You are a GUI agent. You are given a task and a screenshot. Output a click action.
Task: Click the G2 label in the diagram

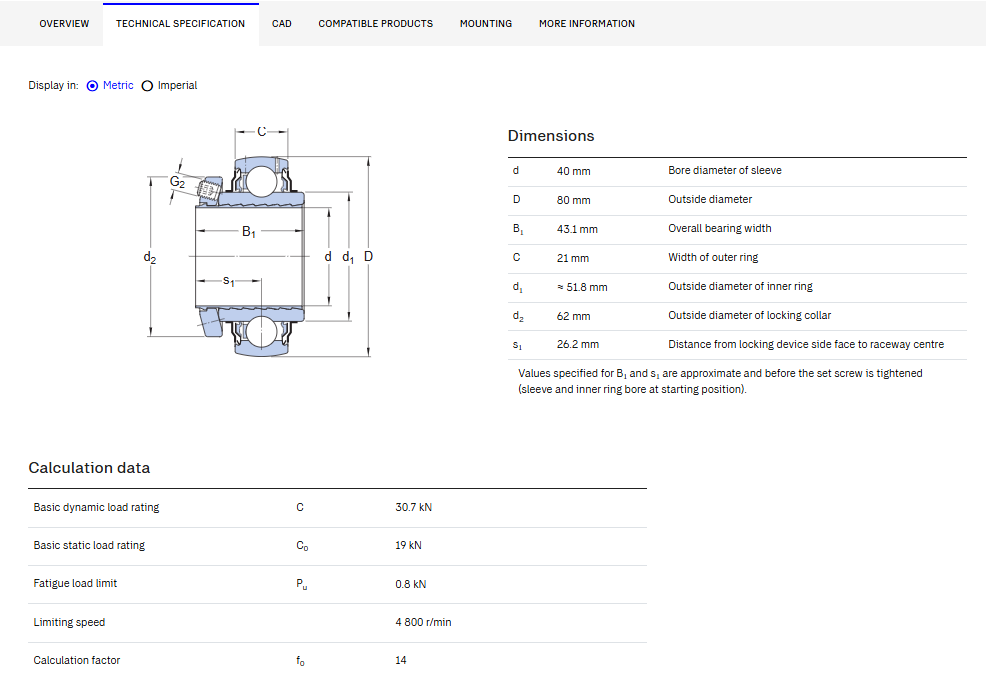coord(177,182)
